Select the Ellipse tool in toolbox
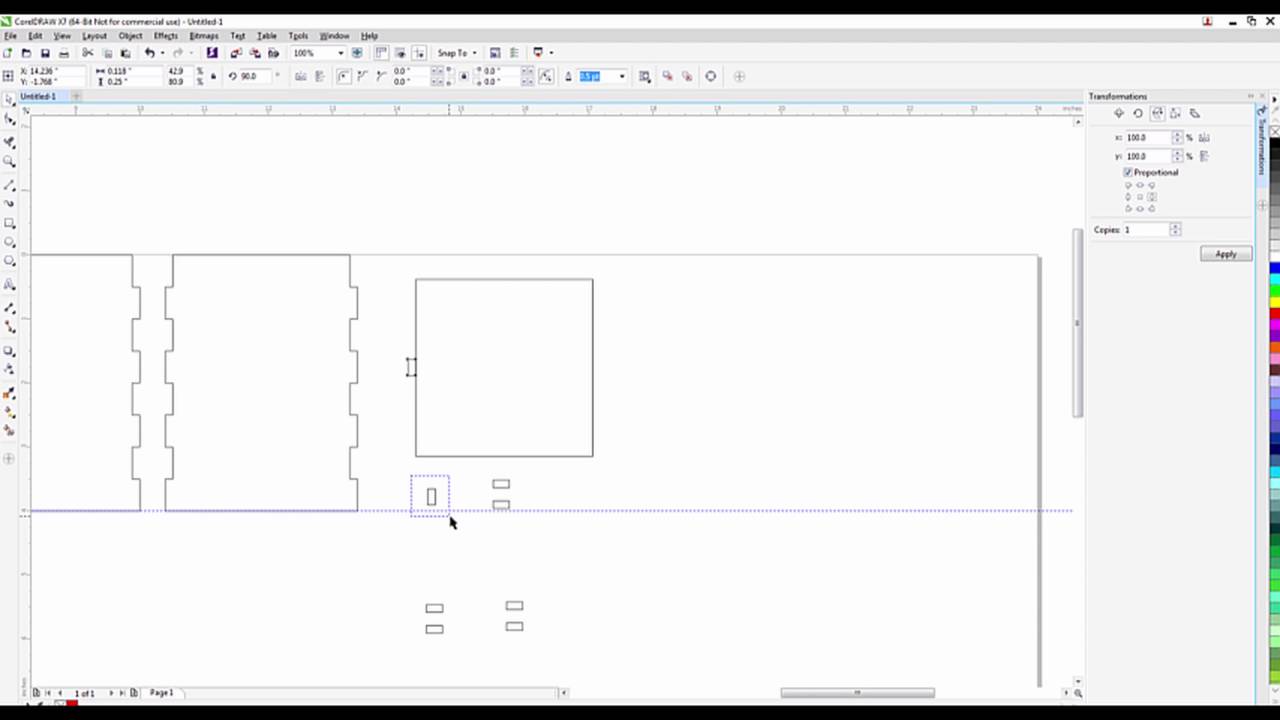The height and width of the screenshot is (720, 1280). coord(10,242)
